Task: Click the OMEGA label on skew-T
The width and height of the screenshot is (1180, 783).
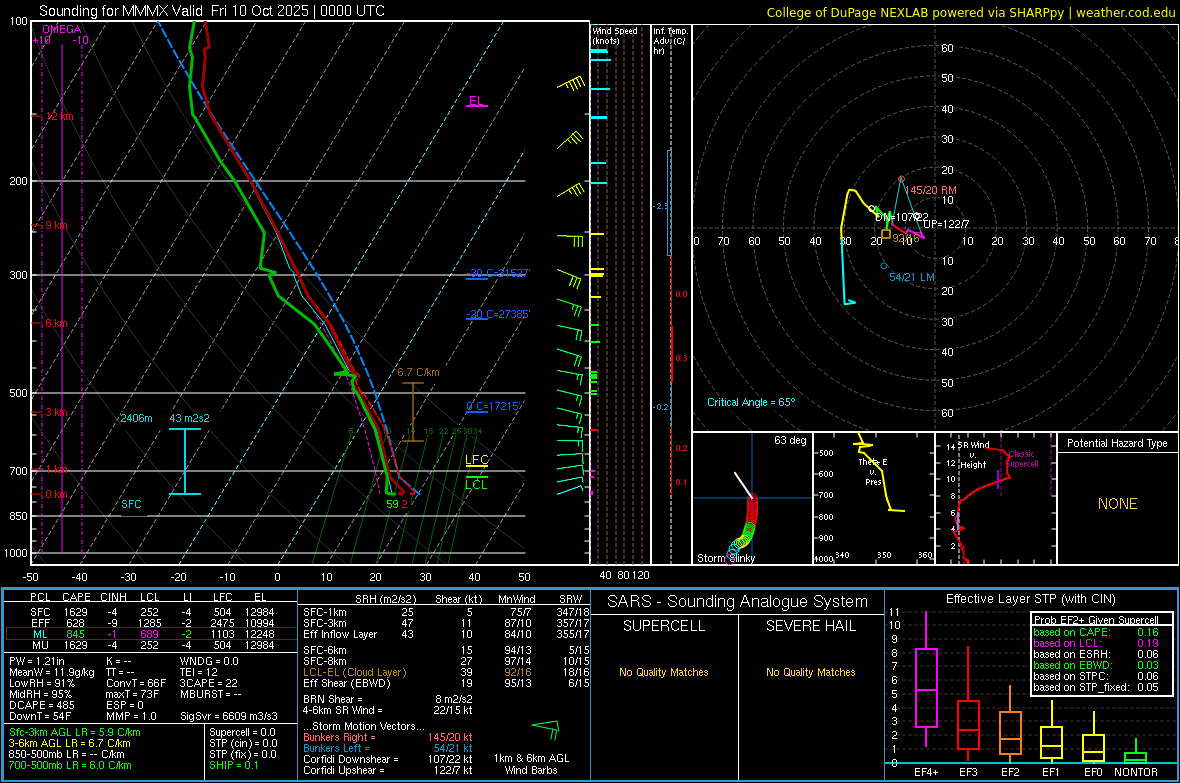Action: coord(62,29)
